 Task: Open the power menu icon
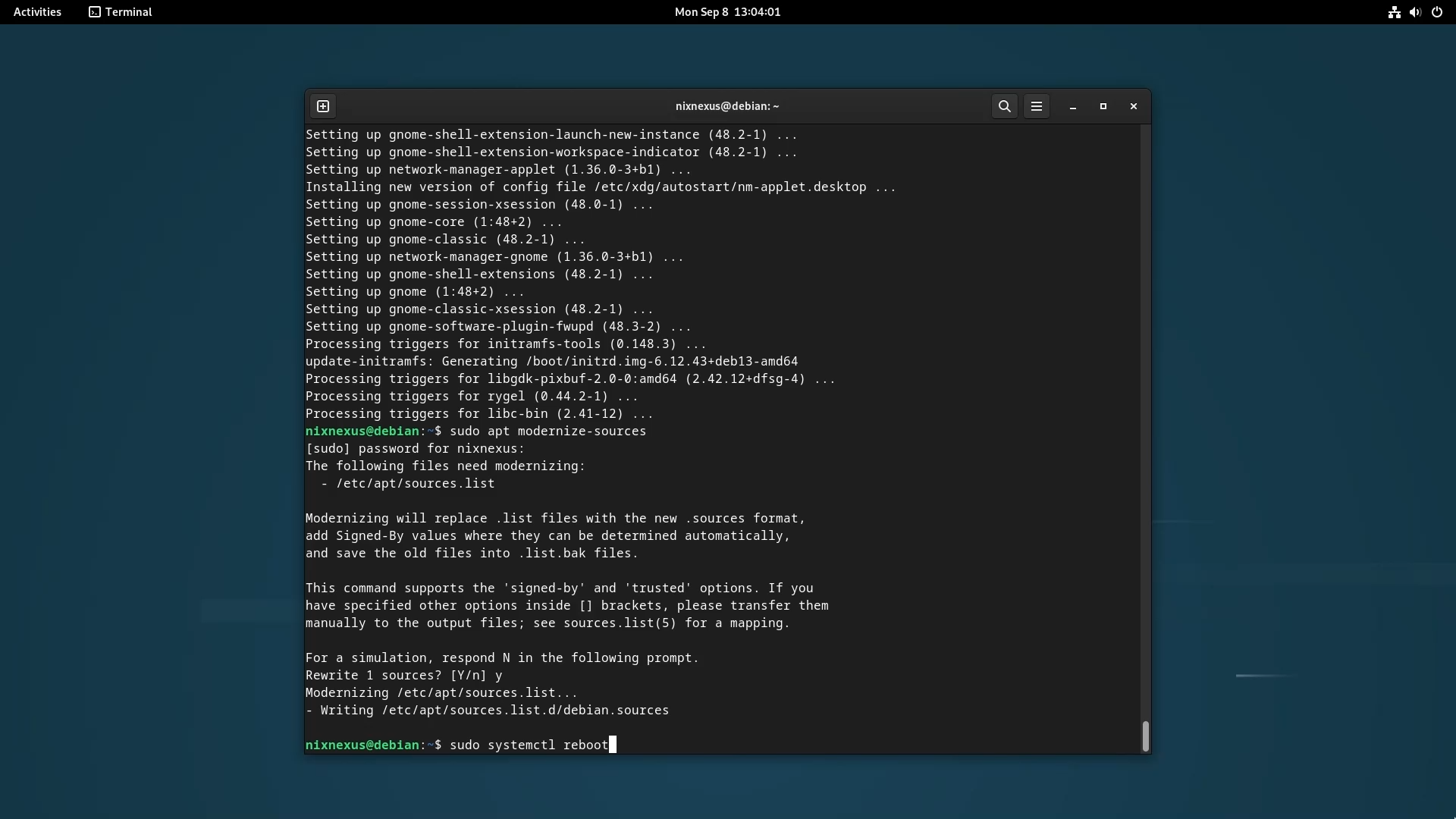pyautogui.click(x=1437, y=12)
